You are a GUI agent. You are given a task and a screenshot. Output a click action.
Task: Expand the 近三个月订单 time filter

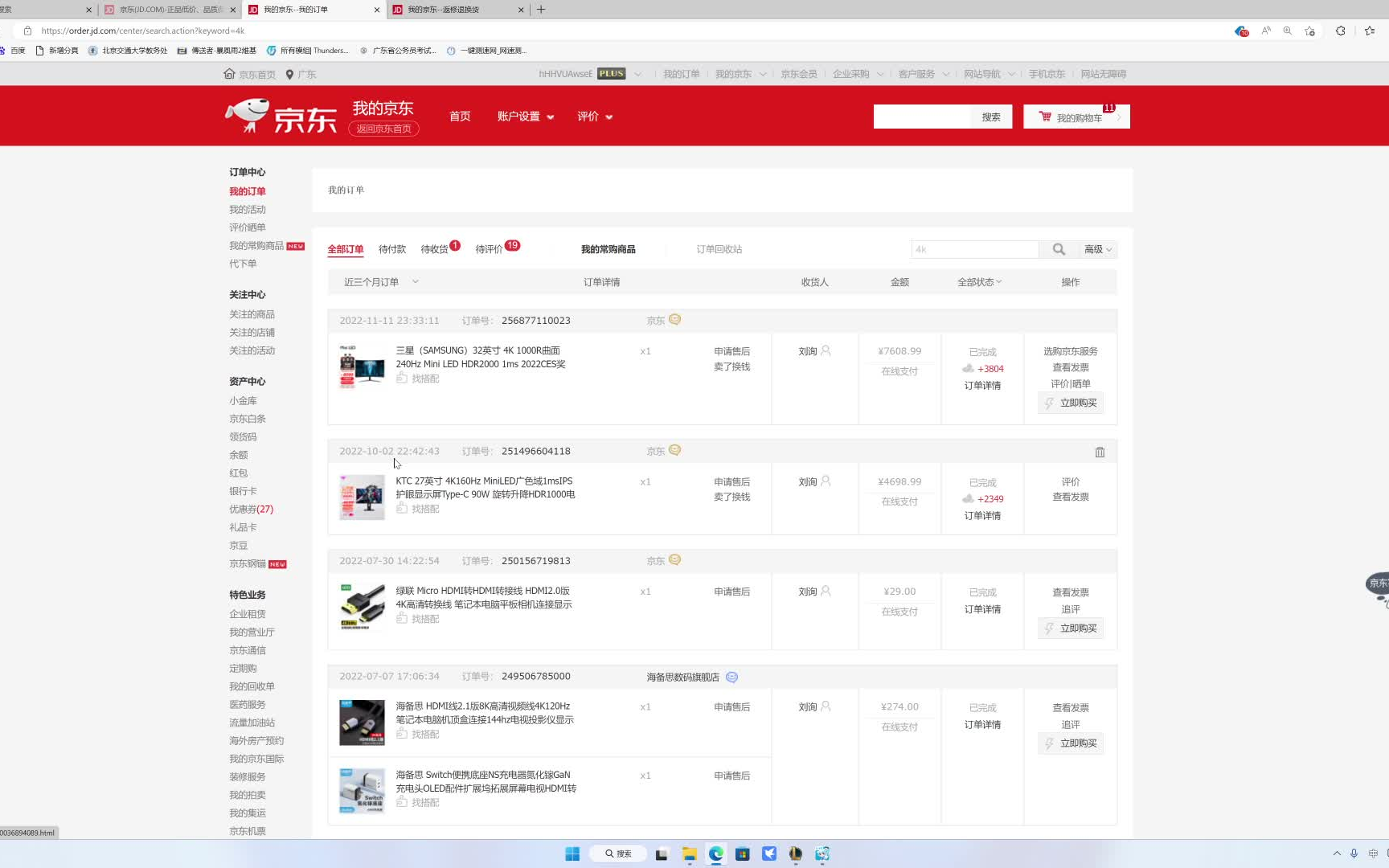point(381,282)
